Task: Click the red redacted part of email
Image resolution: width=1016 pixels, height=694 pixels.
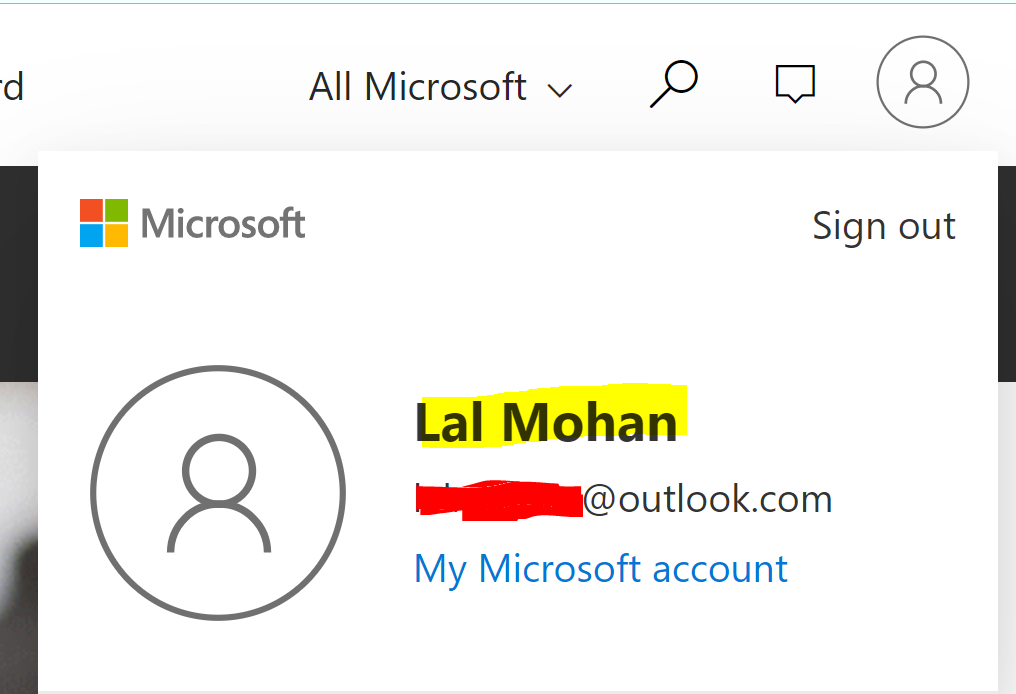Action: (x=500, y=498)
